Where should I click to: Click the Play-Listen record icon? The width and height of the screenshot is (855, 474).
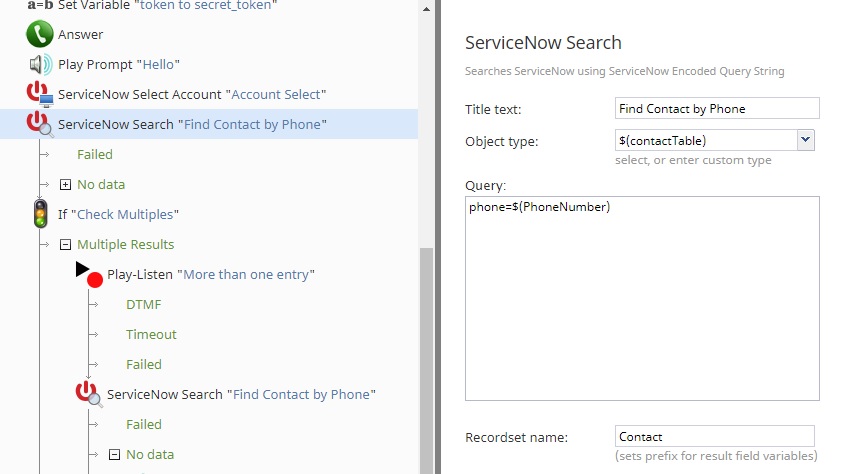tap(89, 274)
